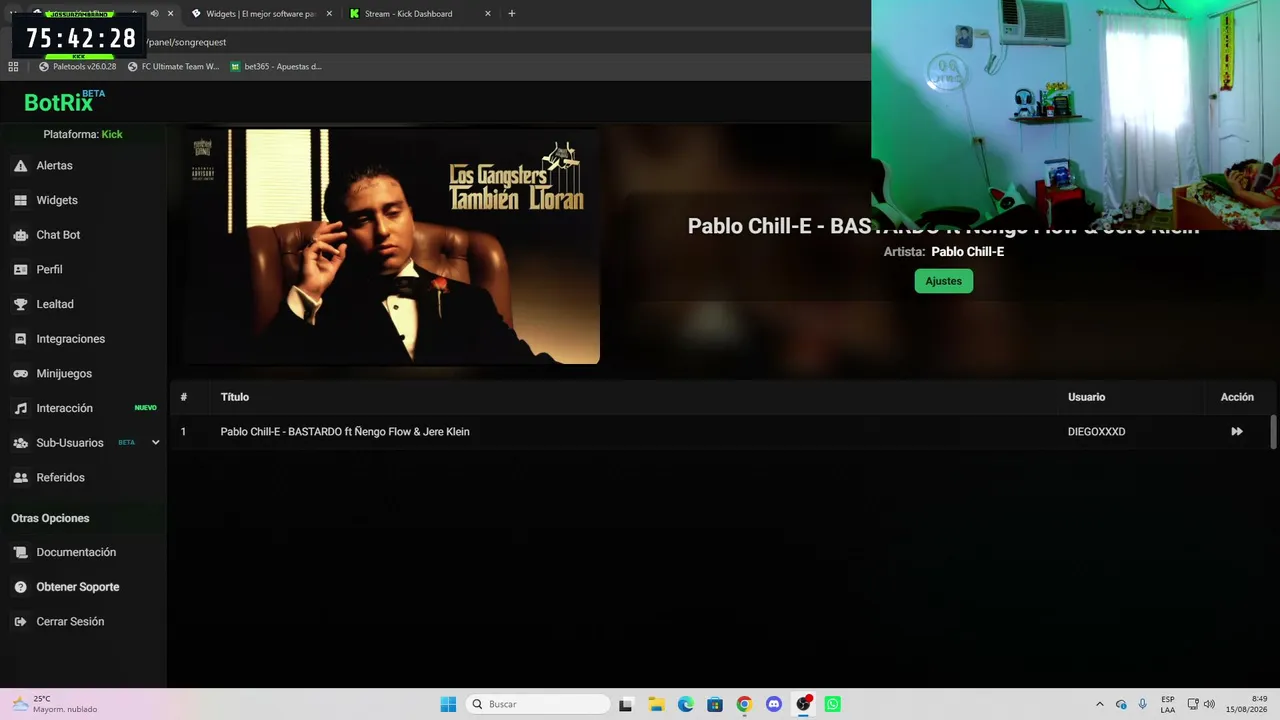Open Task View on the taskbar
This screenshot has width=1280, height=720.
(626, 704)
